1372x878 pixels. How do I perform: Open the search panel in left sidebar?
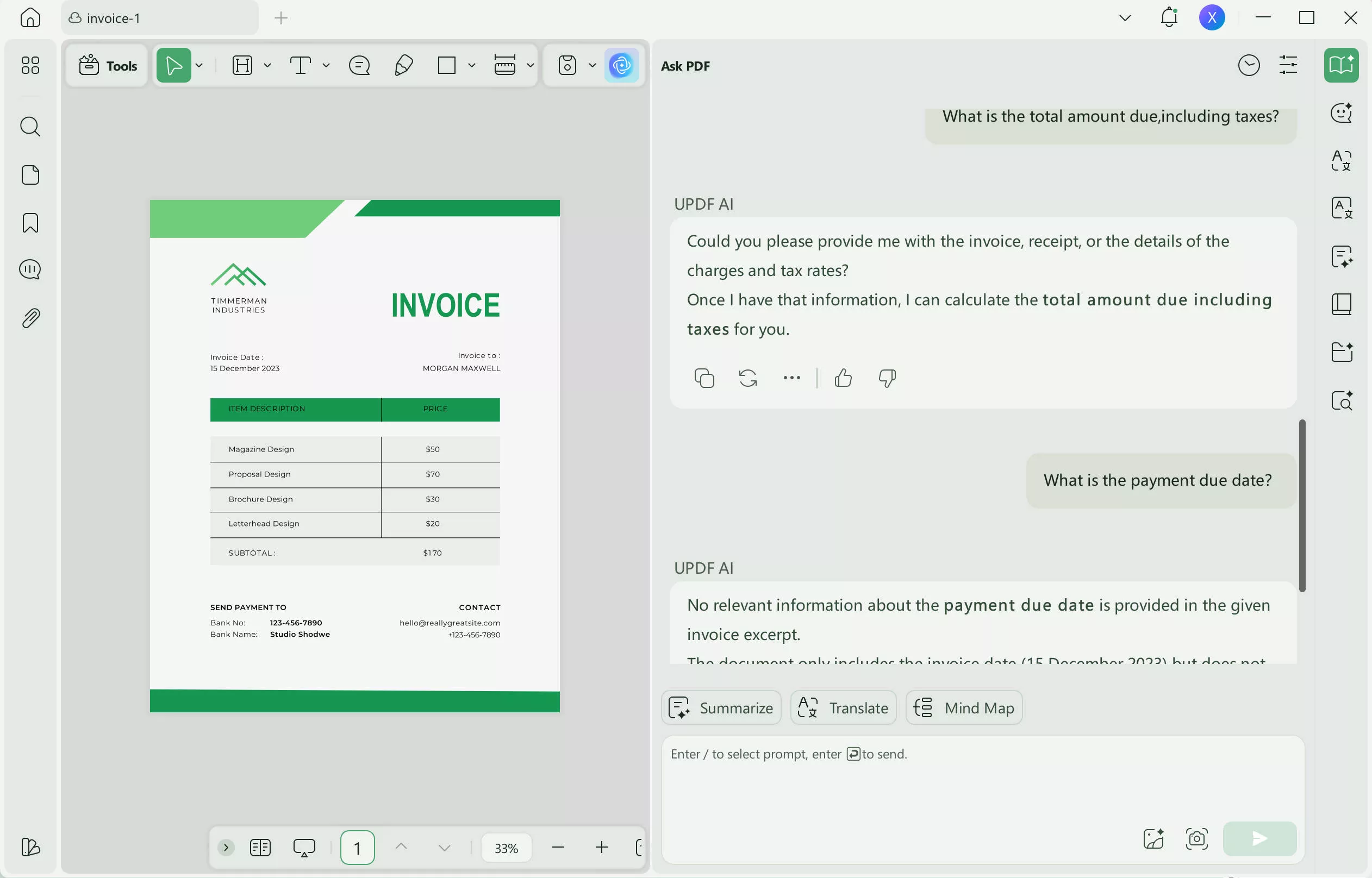[30, 127]
